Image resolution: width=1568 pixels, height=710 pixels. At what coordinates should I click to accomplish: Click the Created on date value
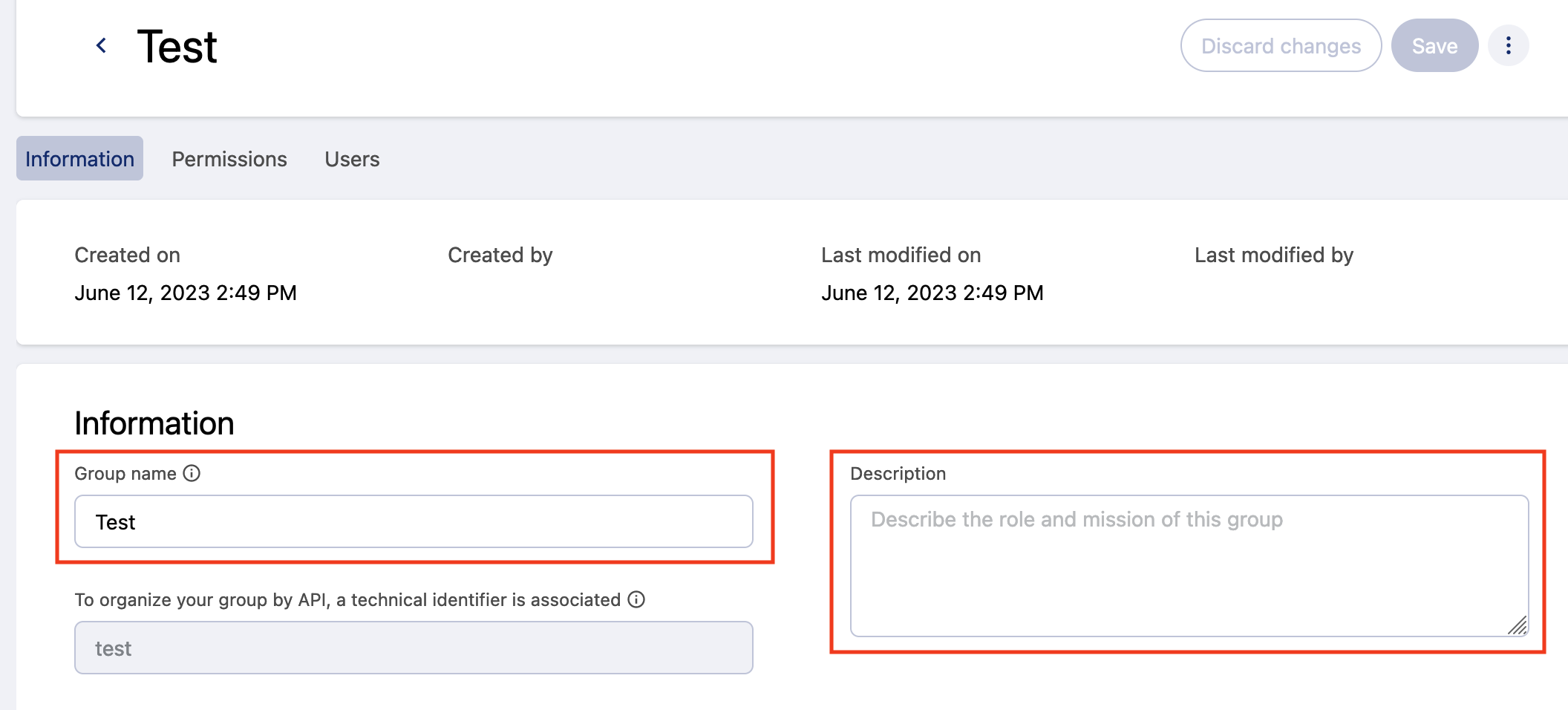tap(186, 293)
